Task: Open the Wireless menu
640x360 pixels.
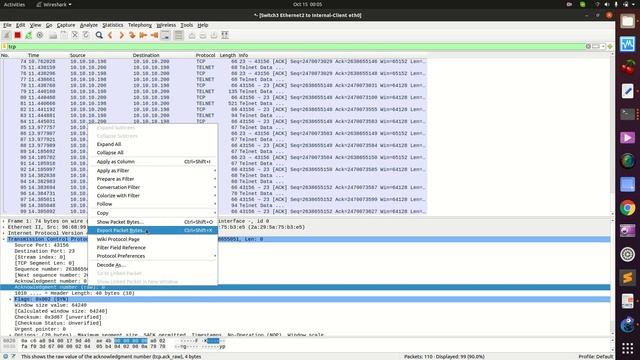Action: 166,25
